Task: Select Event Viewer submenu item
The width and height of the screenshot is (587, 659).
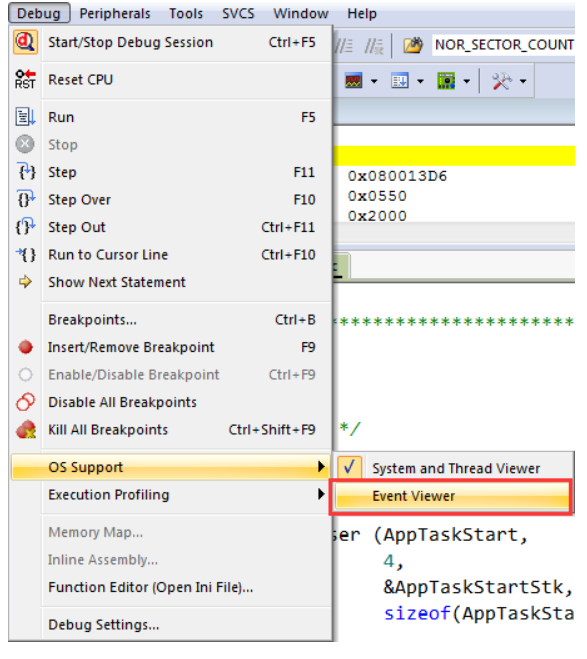Action: 452,496
